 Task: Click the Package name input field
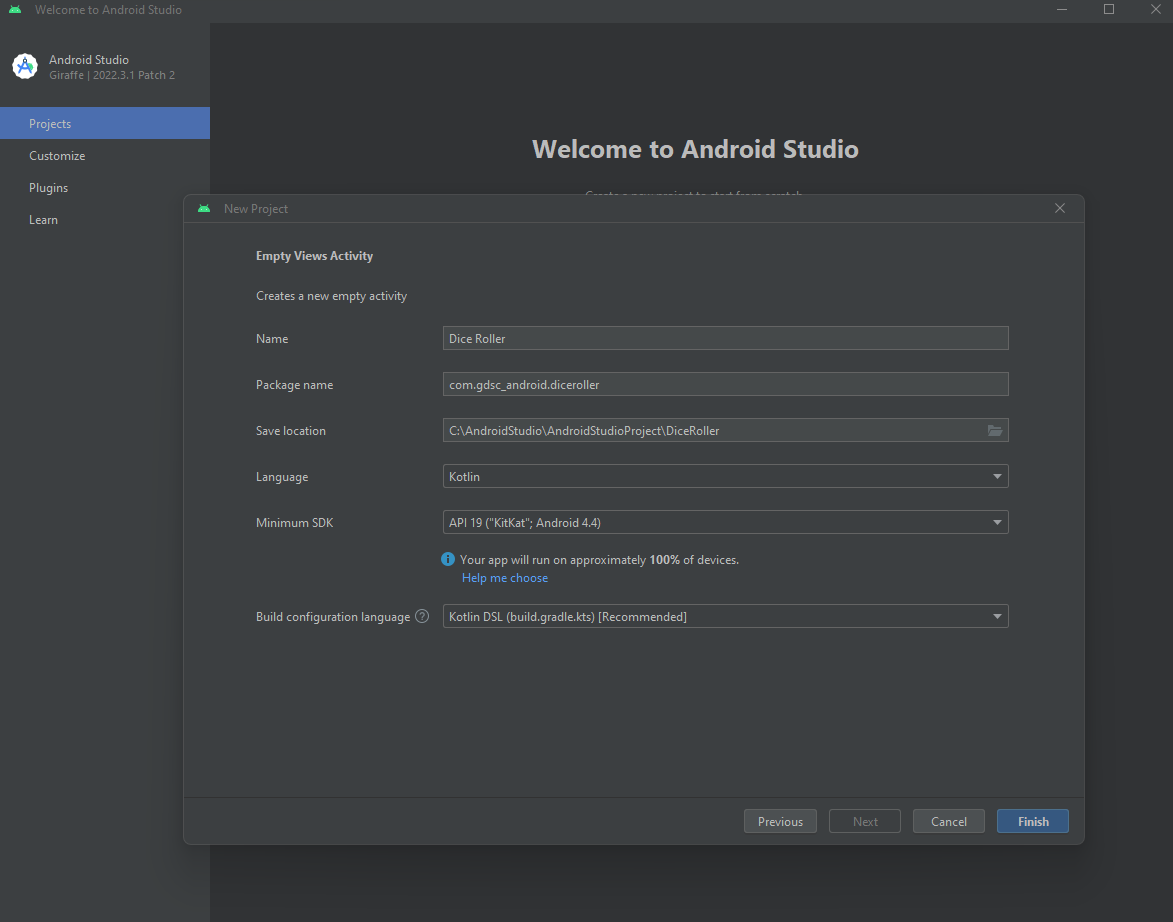click(725, 384)
